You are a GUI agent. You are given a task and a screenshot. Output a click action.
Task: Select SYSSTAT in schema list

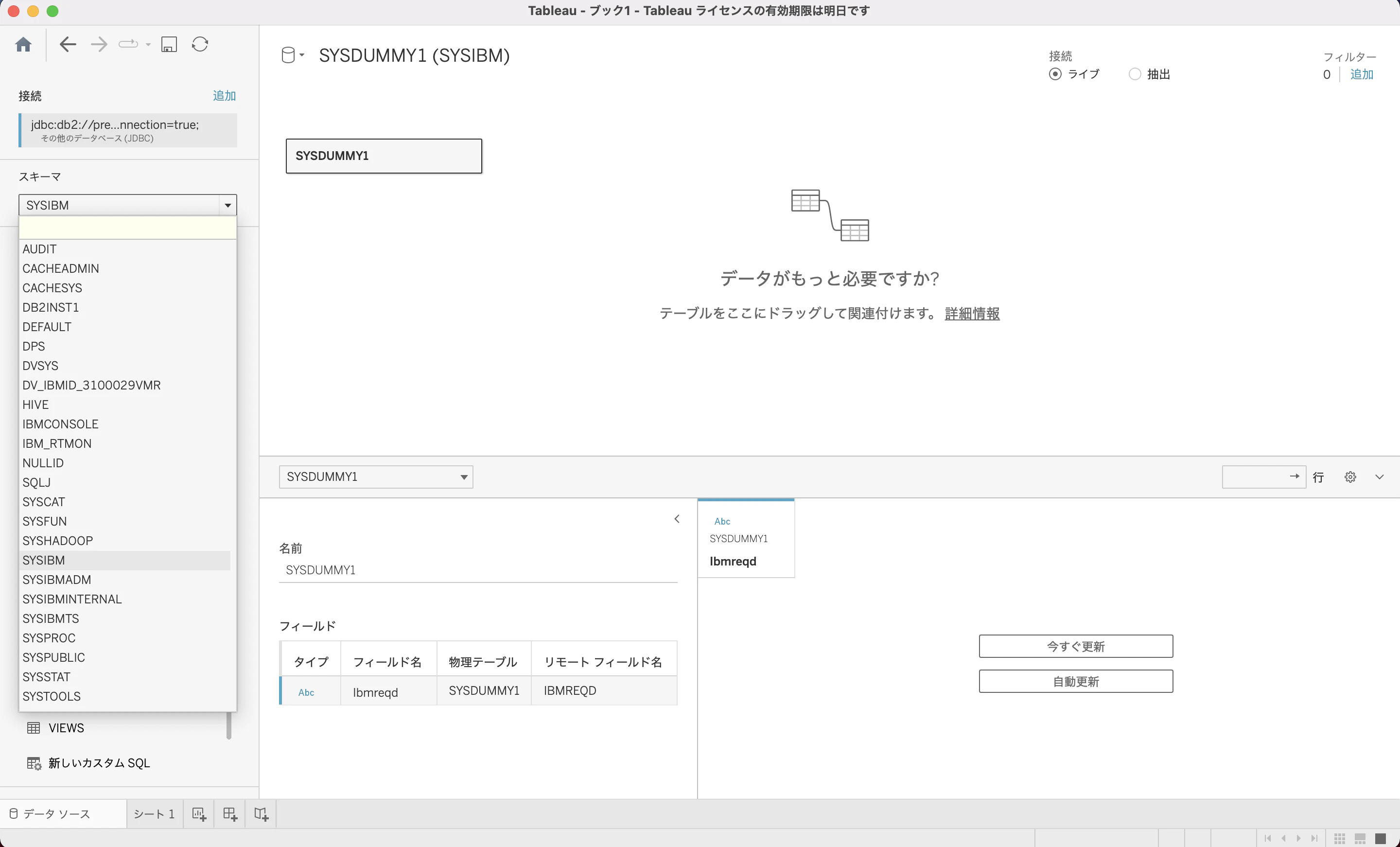(x=126, y=677)
